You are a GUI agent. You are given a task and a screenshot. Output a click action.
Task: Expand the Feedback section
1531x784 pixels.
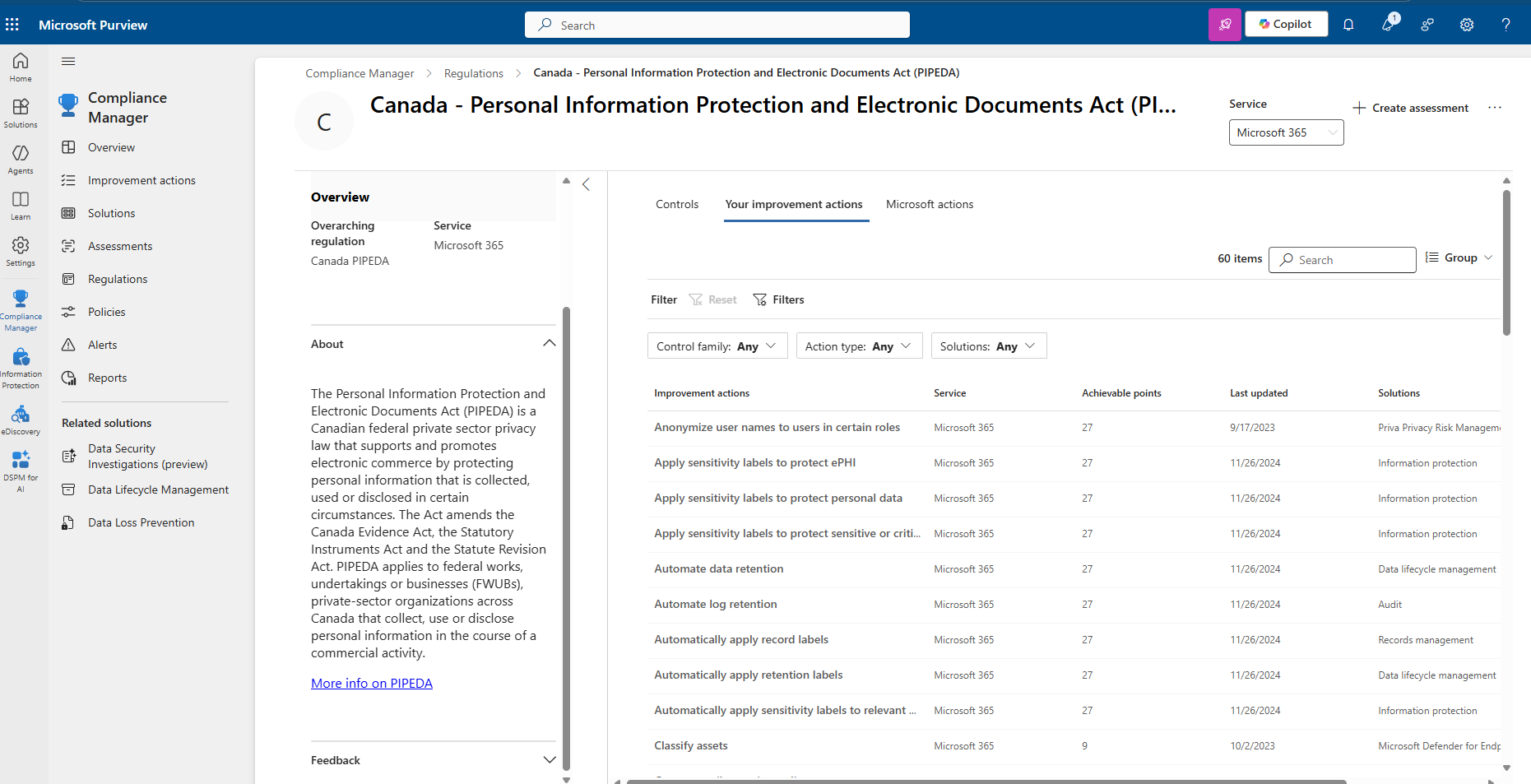pos(550,759)
